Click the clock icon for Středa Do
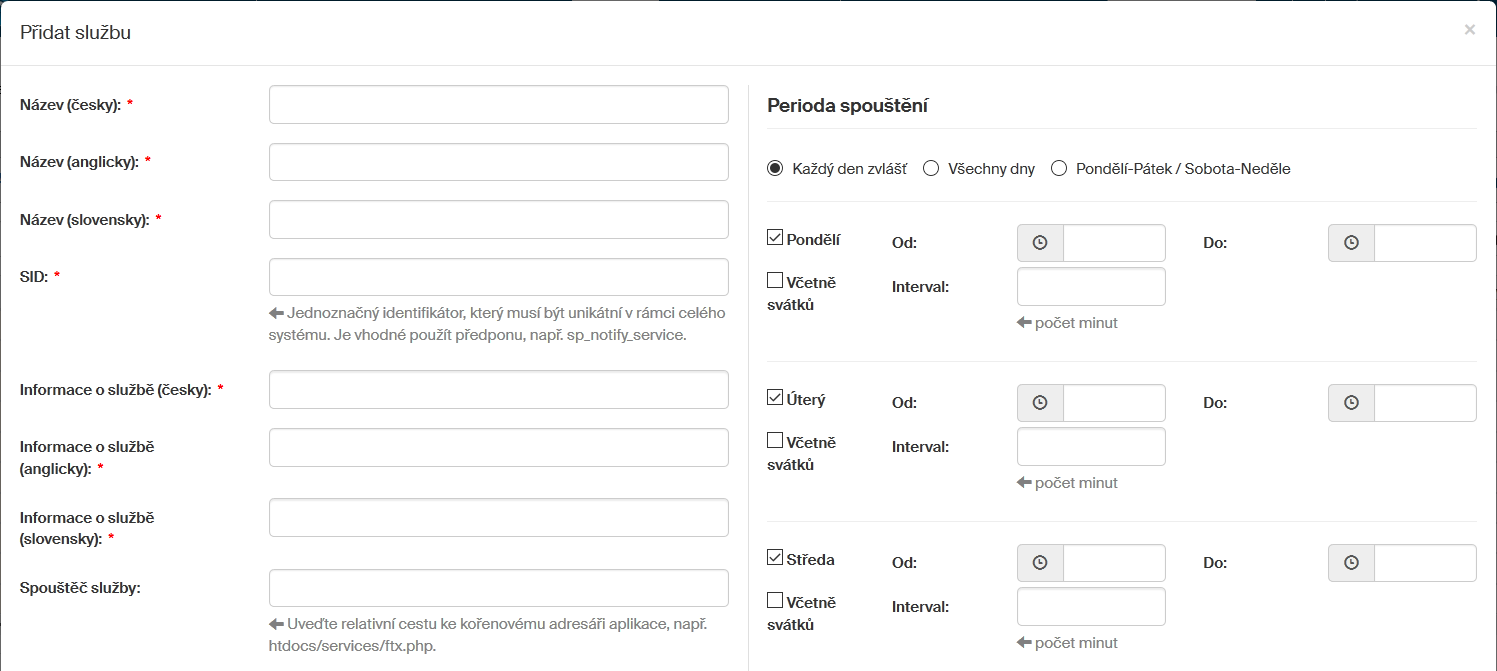1497x671 pixels. click(1351, 563)
